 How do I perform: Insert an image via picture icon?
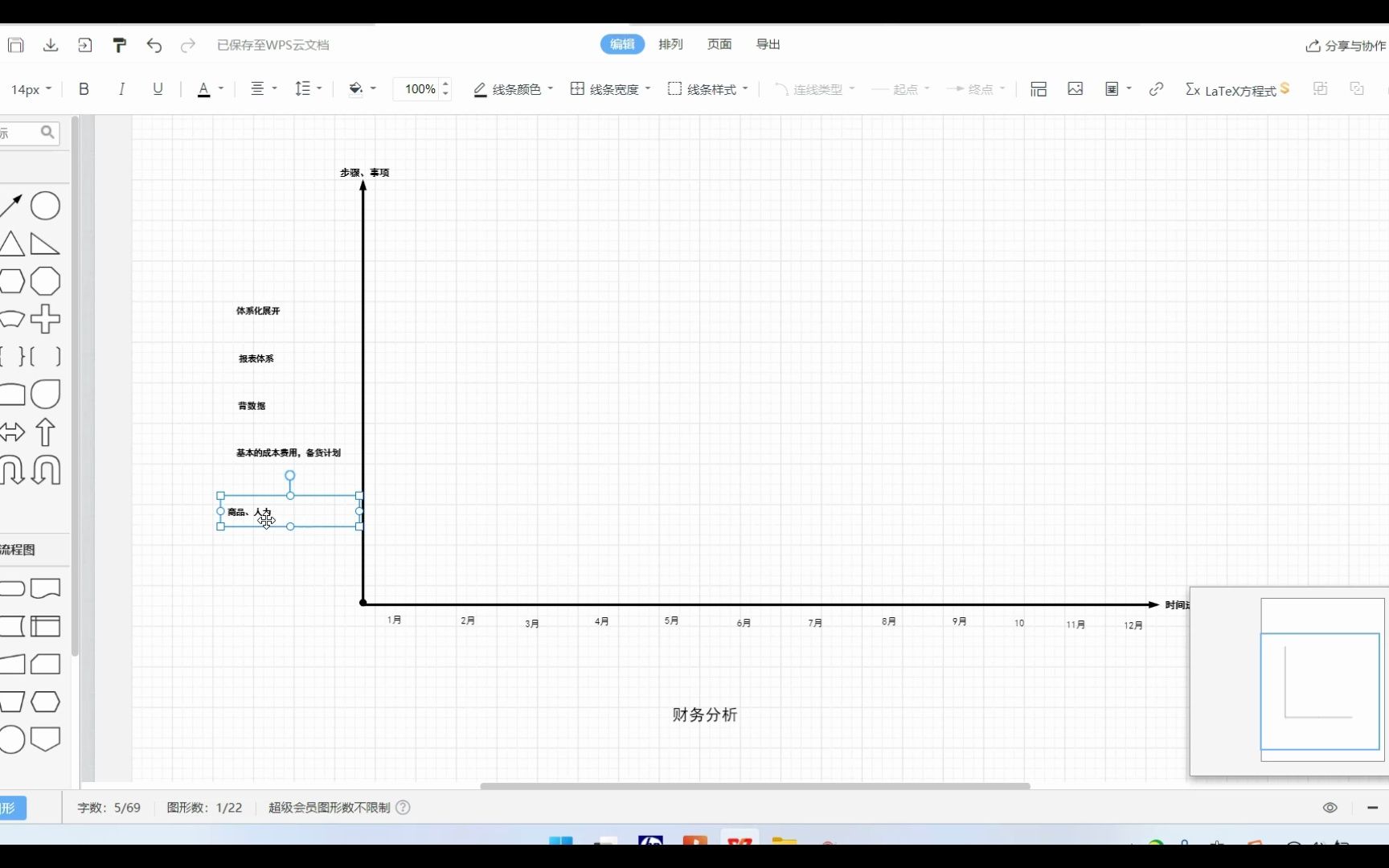(x=1076, y=89)
